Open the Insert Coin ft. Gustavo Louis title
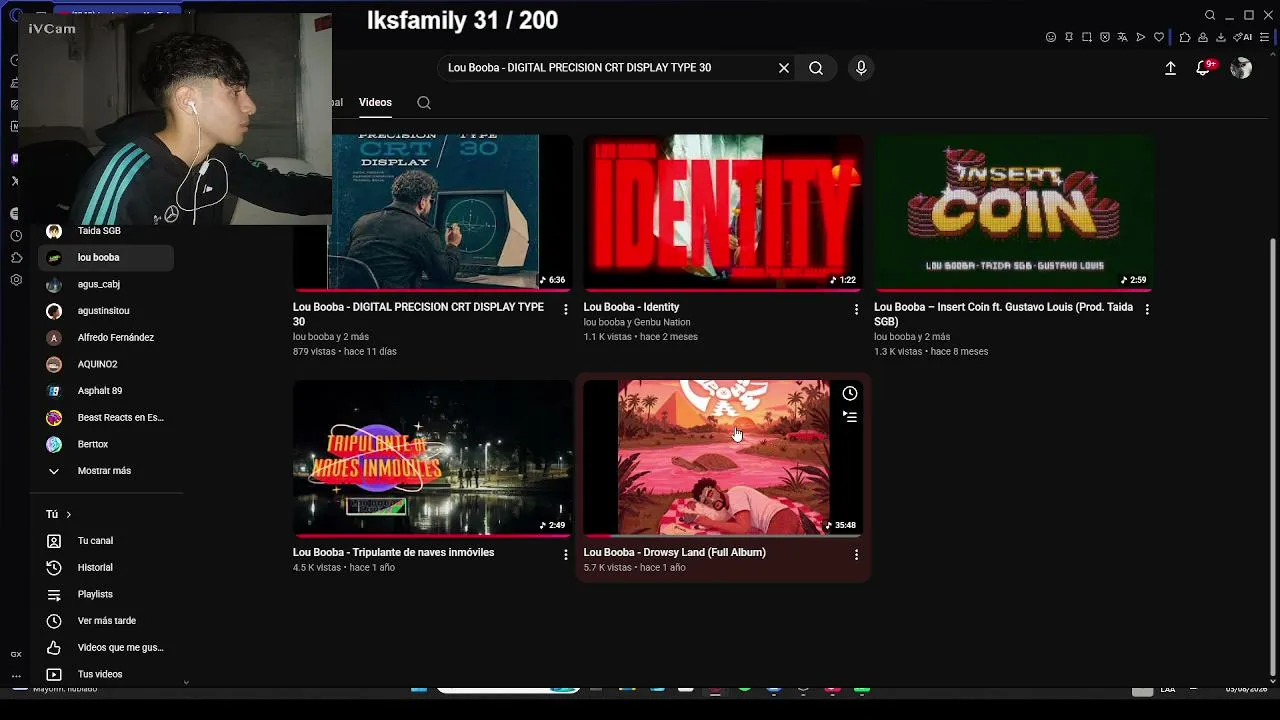 (1003, 314)
